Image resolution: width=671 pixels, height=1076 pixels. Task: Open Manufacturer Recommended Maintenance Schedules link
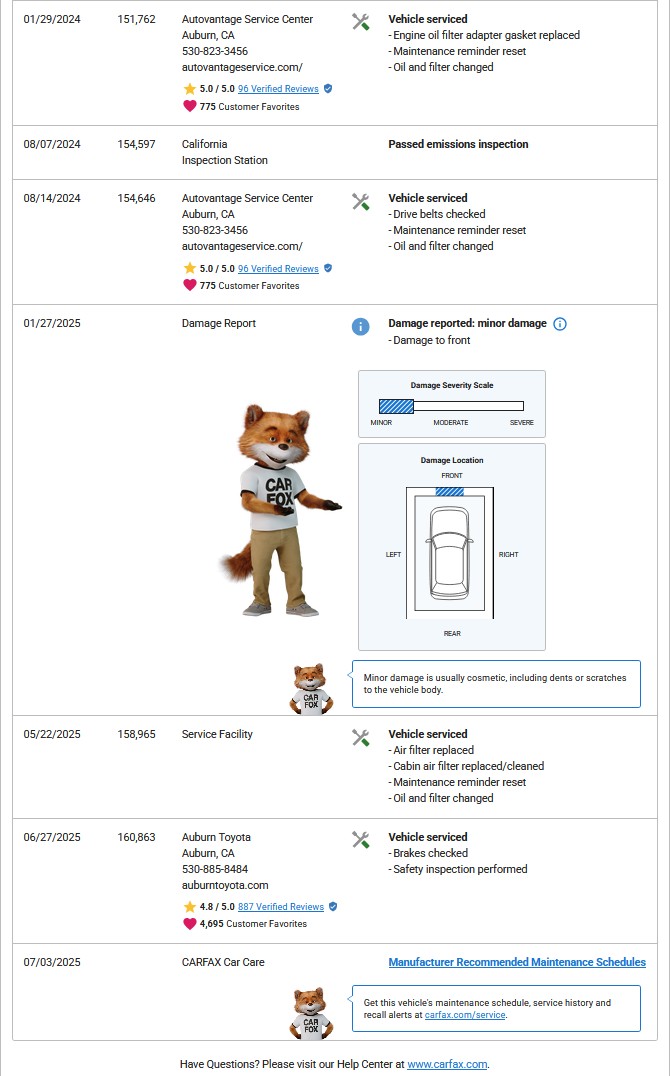[x=517, y=962]
